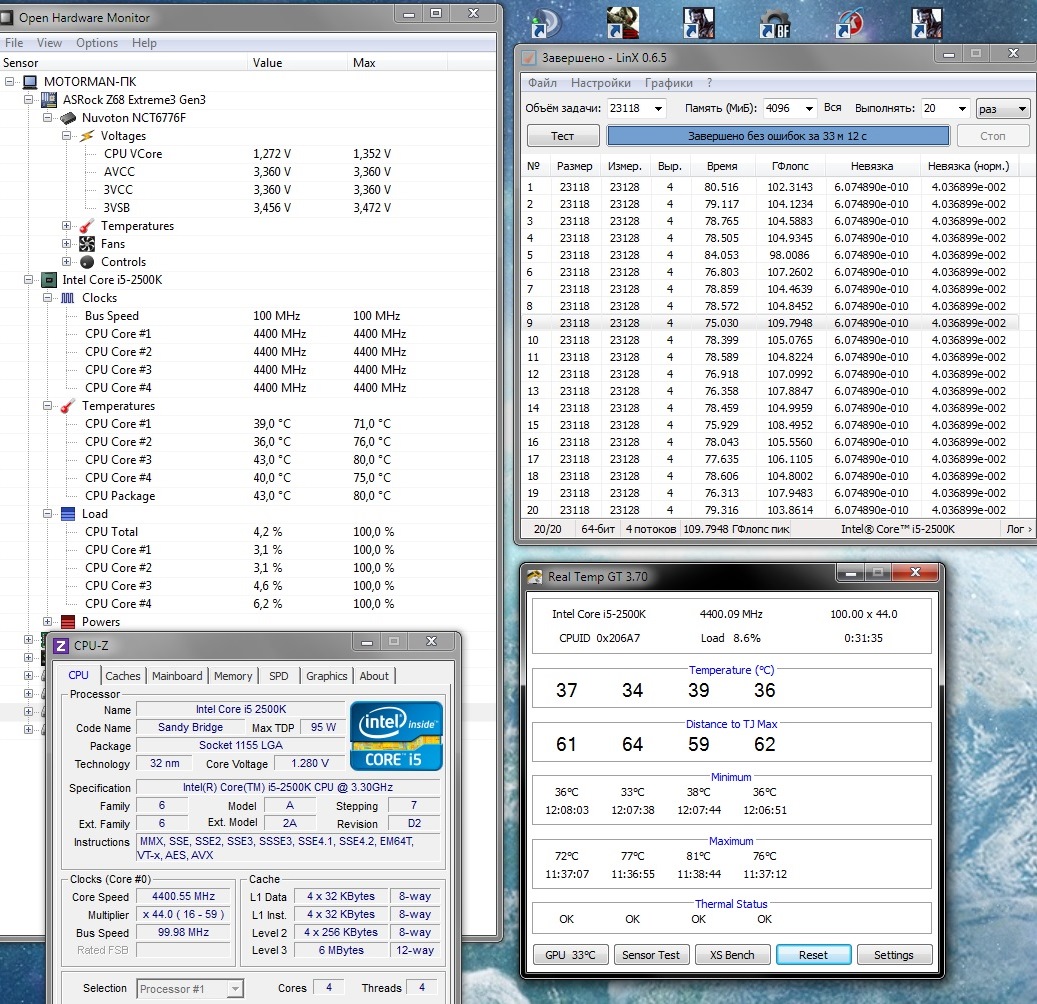Click the blue Load icon
The image size is (1037, 1004).
67,514
